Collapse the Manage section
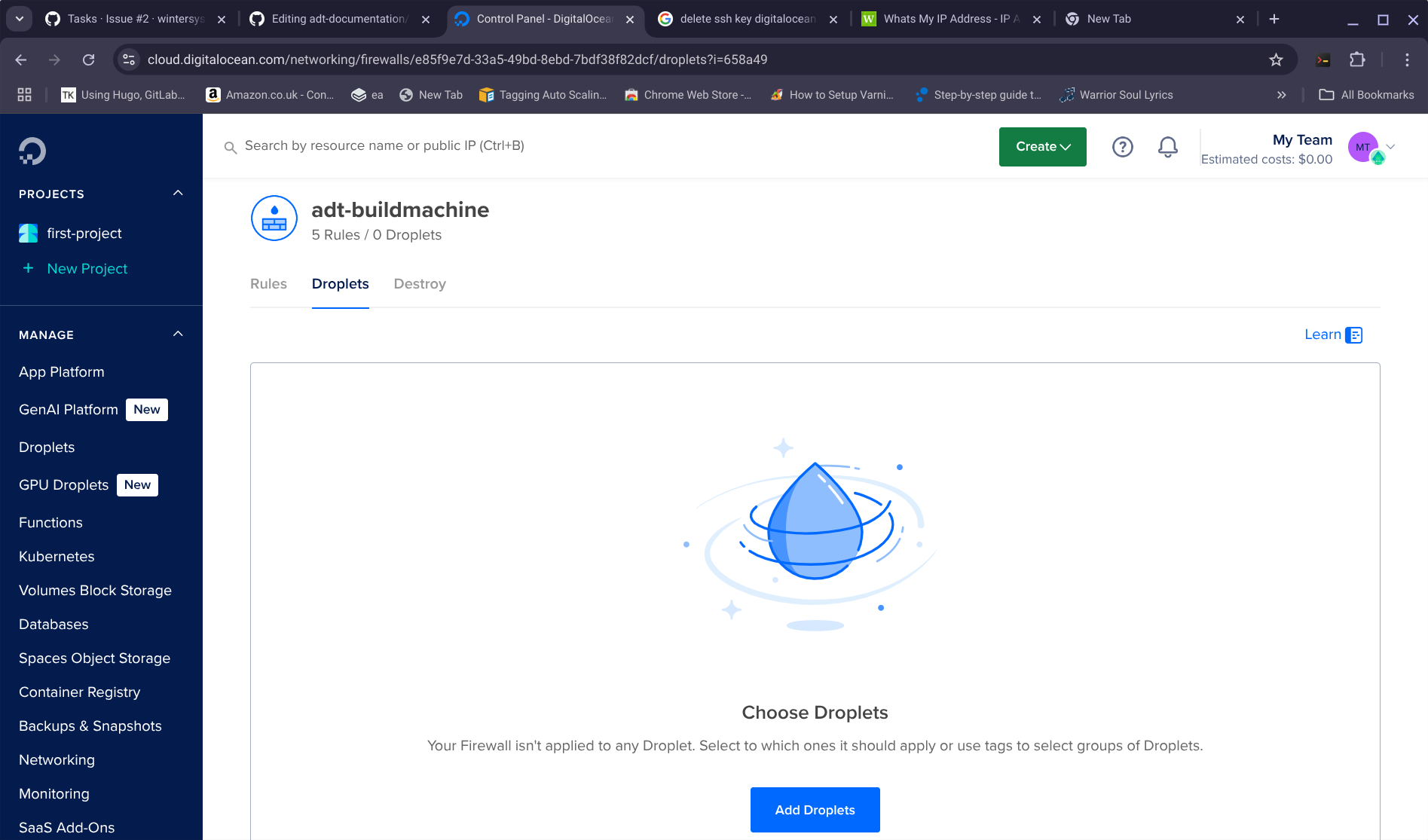1428x840 pixels. point(178,334)
